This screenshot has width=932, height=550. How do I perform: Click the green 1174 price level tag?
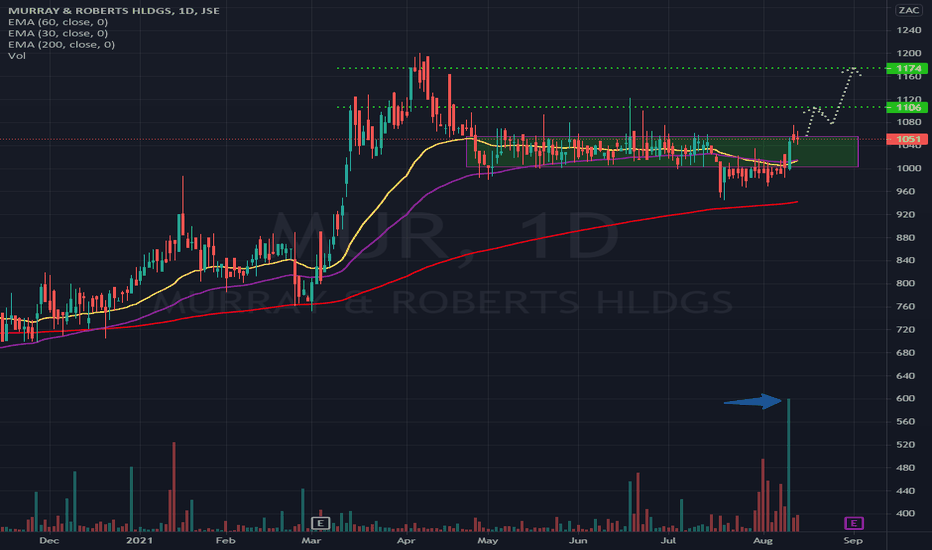(907, 68)
